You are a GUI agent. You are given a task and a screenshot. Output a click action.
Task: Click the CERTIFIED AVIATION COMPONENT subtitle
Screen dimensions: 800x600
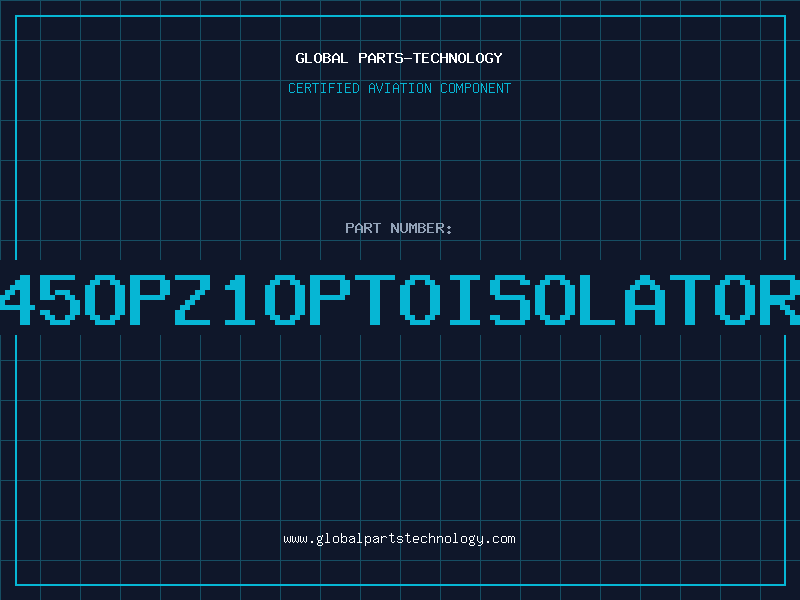[399, 88]
